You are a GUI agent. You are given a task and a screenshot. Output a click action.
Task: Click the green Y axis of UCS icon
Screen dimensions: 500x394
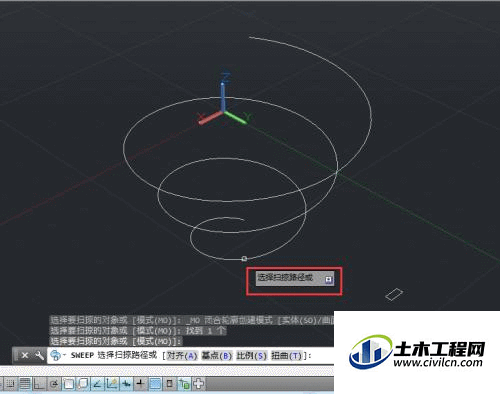coord(236,117)
